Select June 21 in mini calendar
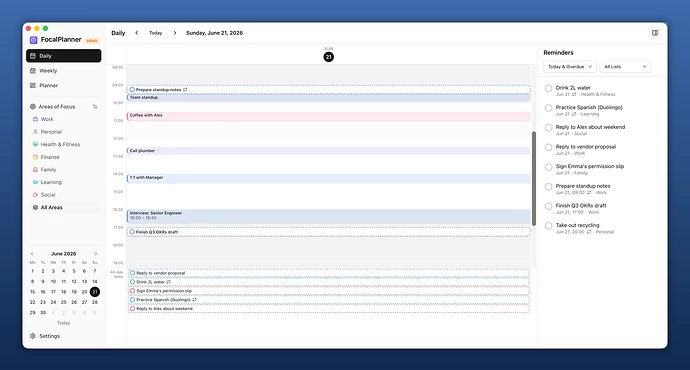The image size is (690, 370). click(x=95, y=292)
